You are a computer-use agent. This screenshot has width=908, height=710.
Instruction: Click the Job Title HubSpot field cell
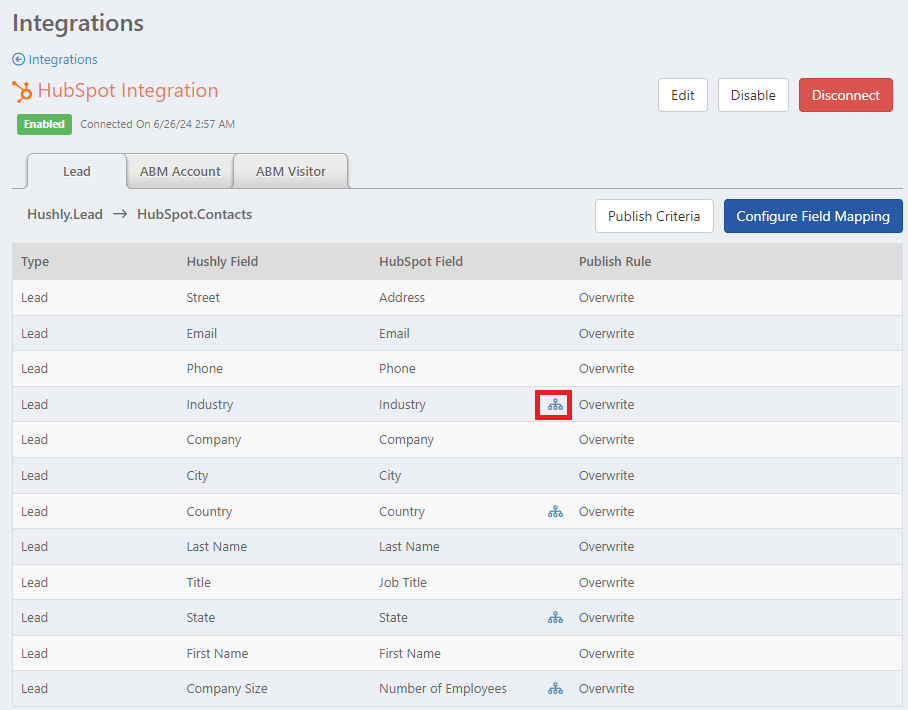tap(402, 583)
